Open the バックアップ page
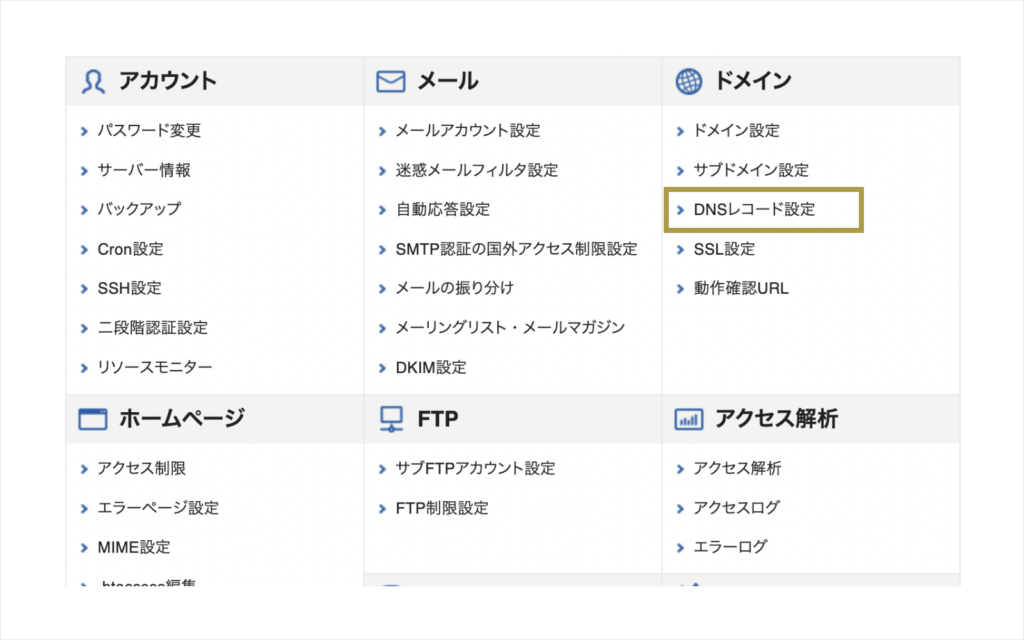The height and width of the screenshot is (640, 1024). click(139, 210)
